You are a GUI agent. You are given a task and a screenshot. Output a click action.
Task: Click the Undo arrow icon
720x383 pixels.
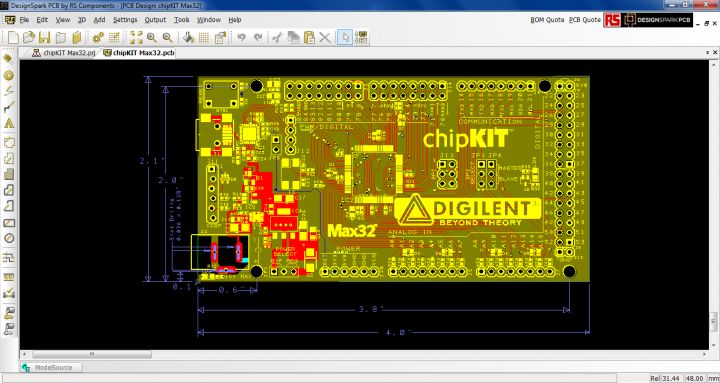point(242,37)
